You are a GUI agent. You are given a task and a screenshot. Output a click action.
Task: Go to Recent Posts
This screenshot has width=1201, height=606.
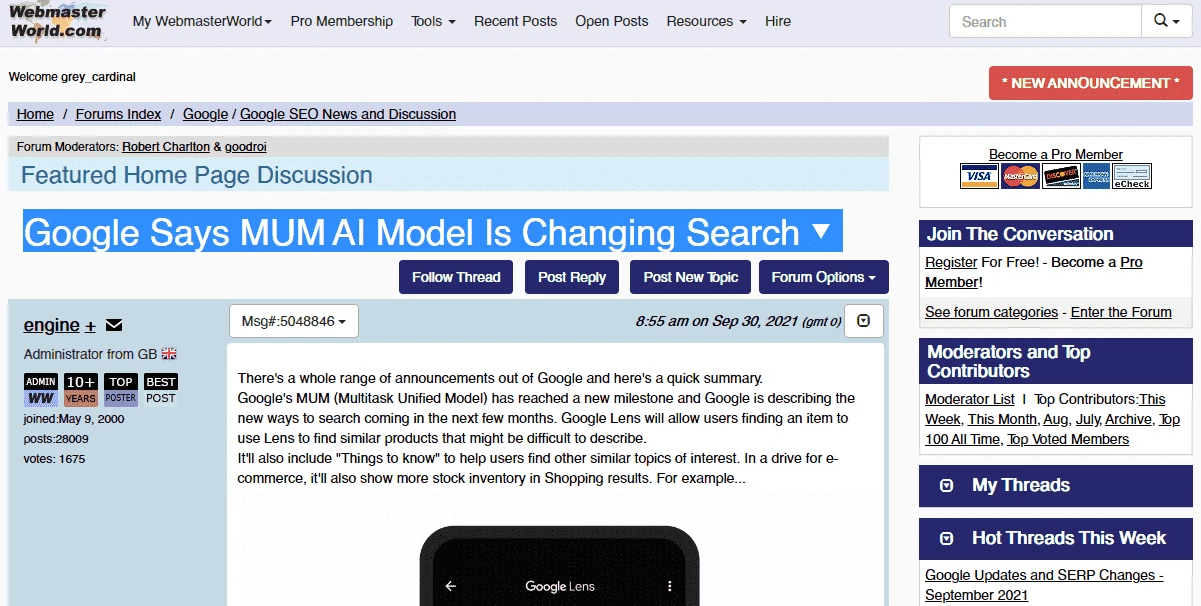(x=516, y=21)
